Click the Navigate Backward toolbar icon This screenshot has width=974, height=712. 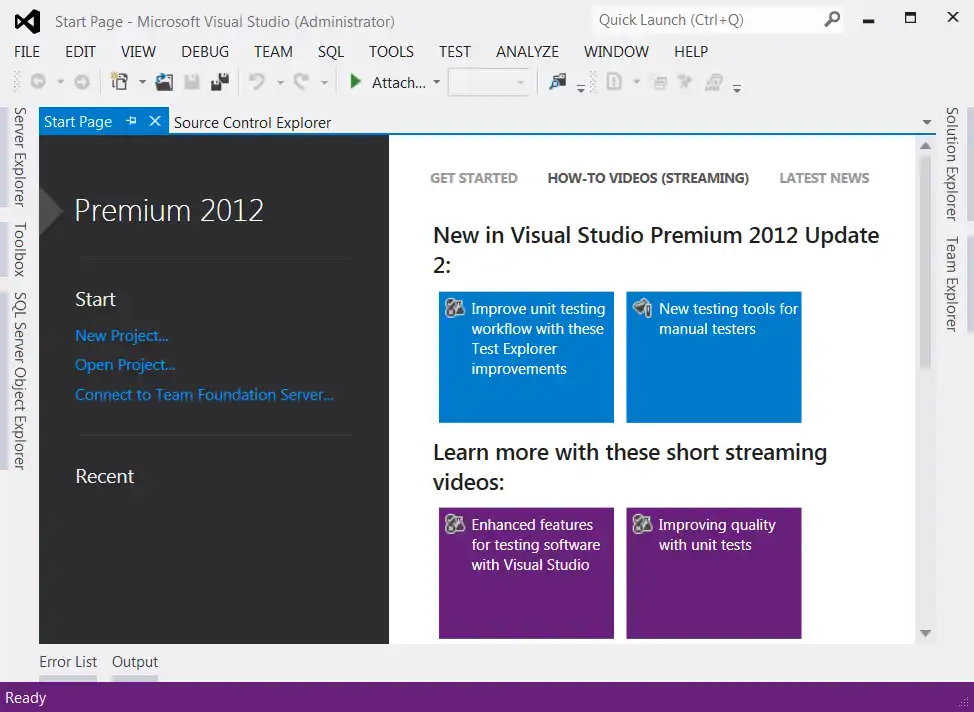pos(39,81)
